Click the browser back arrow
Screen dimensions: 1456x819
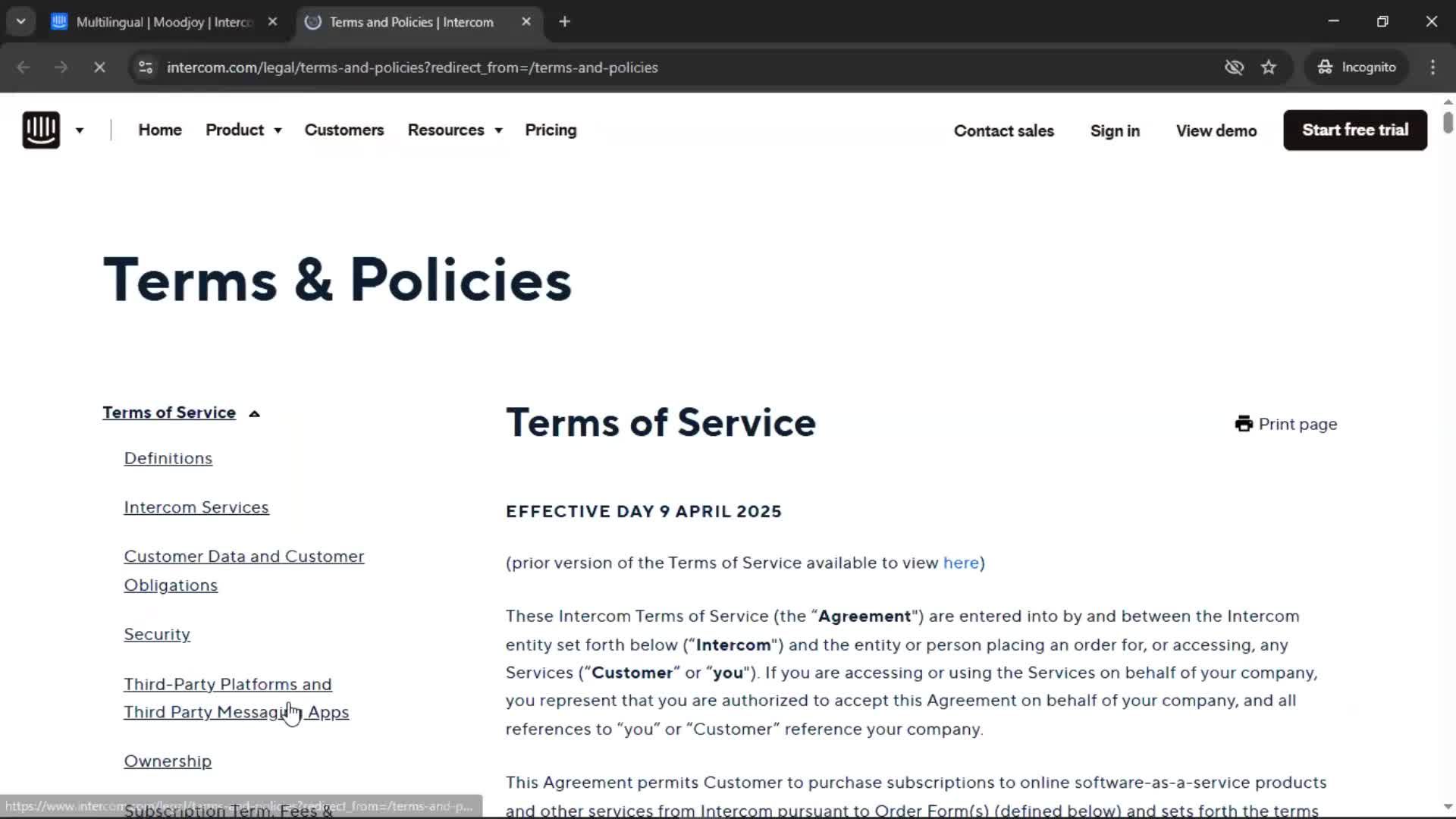24,67
